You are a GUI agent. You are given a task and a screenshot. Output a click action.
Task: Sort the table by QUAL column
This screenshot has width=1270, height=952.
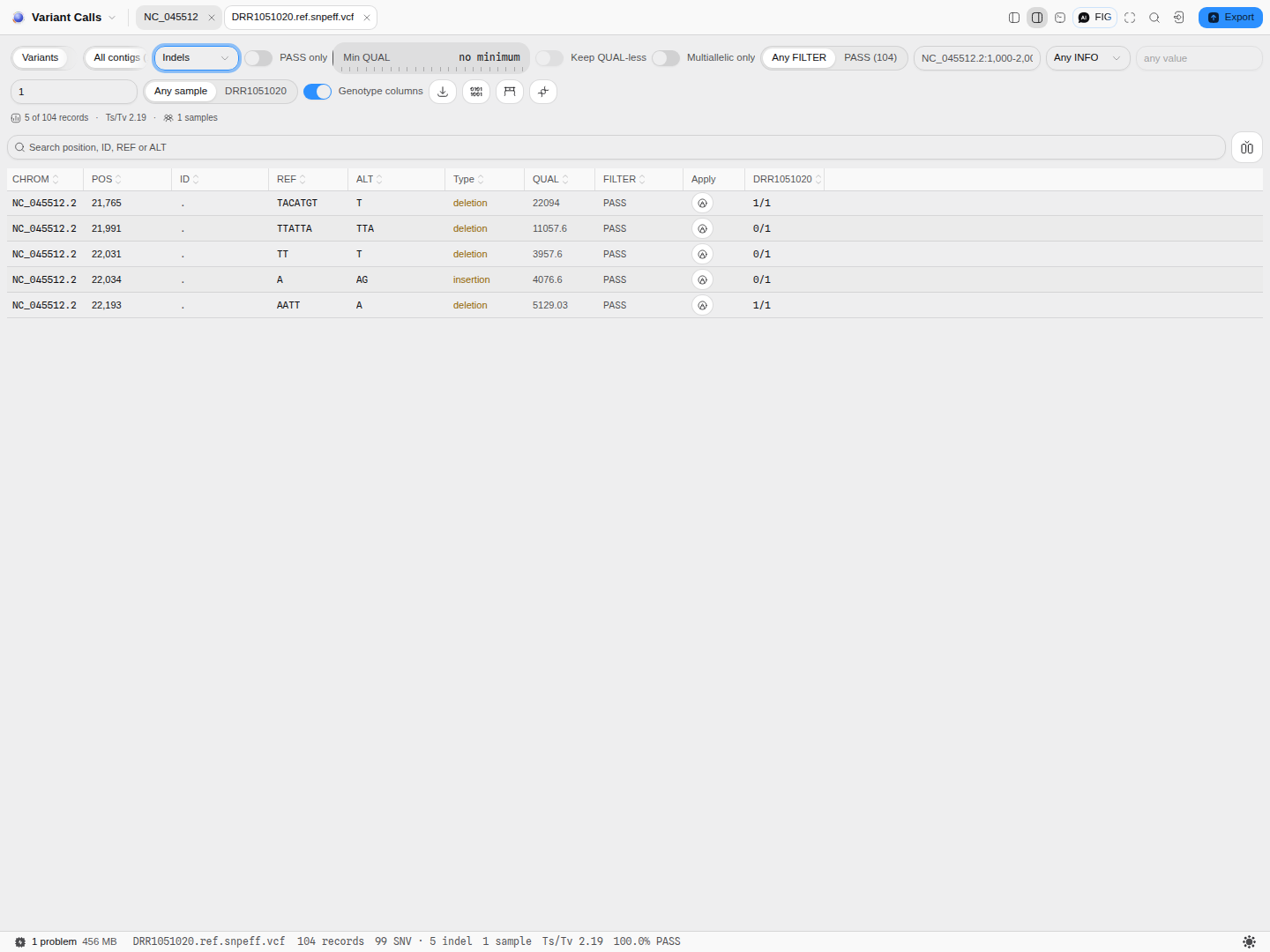[x=550, y=179]
